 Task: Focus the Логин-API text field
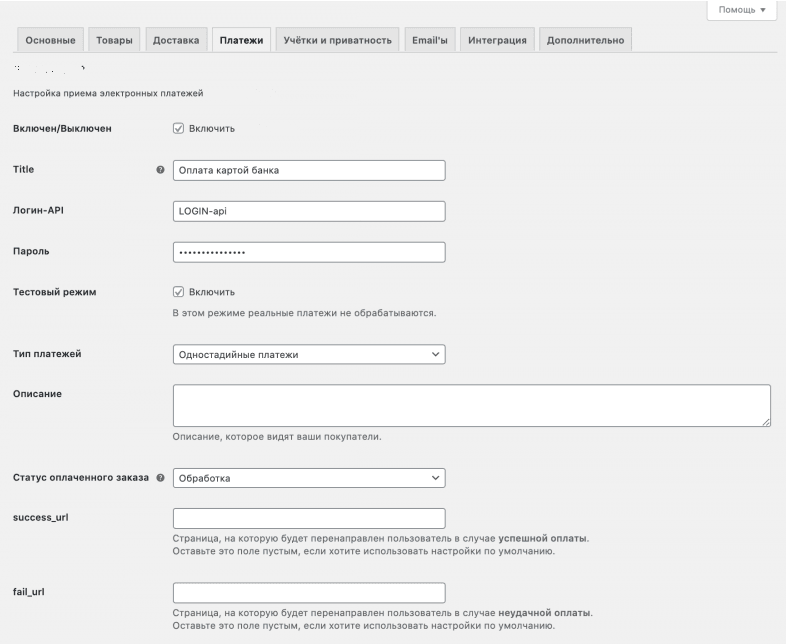[x=309, y=211]
